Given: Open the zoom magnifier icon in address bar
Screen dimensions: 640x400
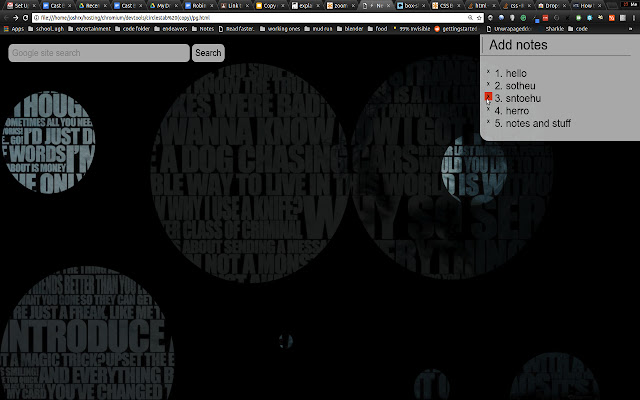Looking at the screenshot, I should click(x=470, y=18).
